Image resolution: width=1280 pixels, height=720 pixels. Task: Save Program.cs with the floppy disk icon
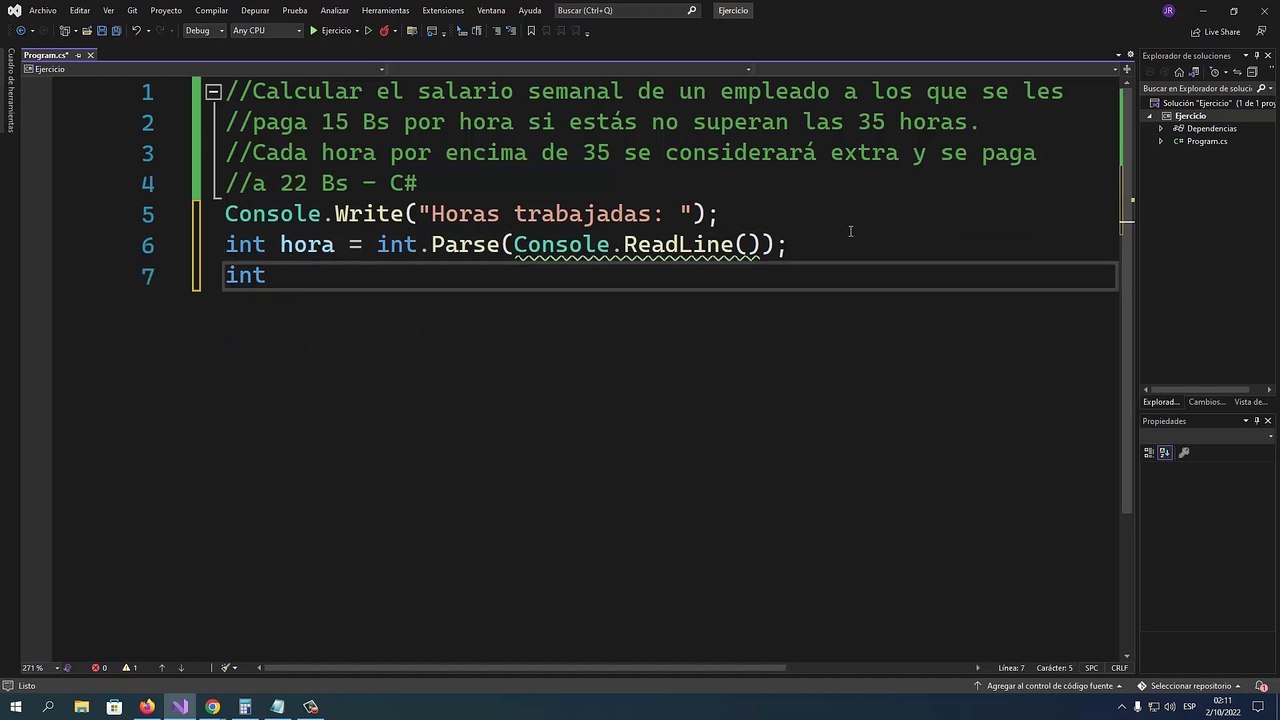tap(101, 31)
